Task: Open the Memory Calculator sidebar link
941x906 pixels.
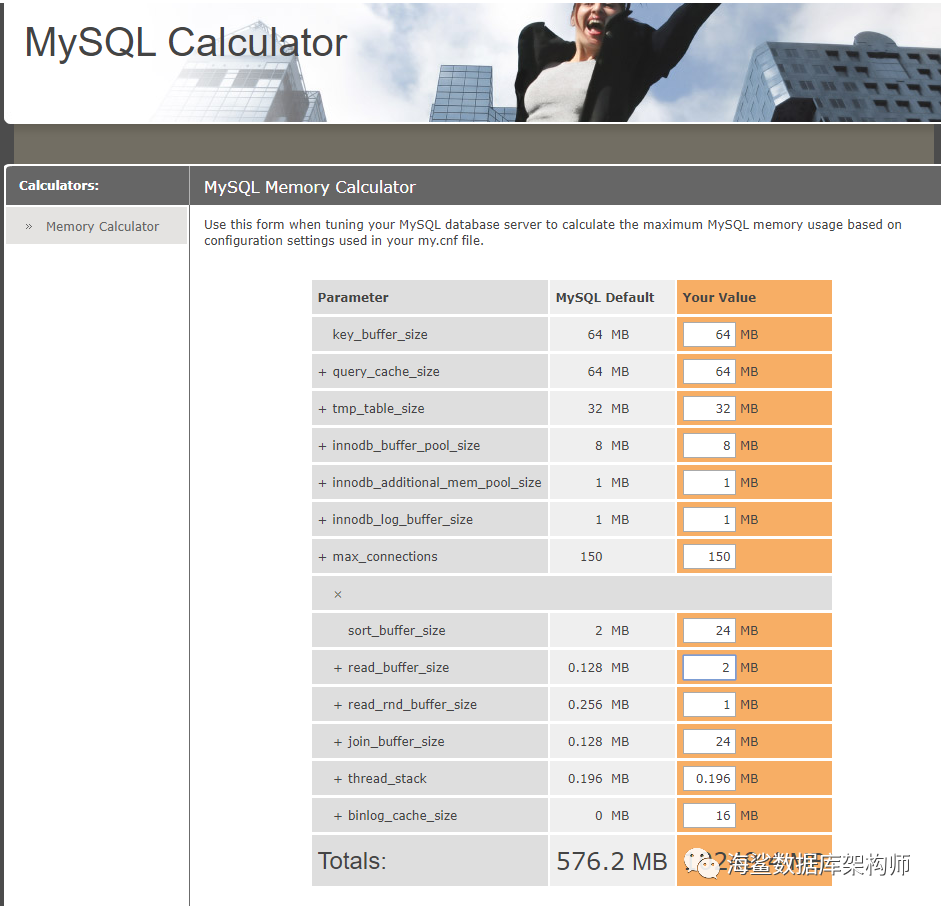Action: click(x=102, y=227)
